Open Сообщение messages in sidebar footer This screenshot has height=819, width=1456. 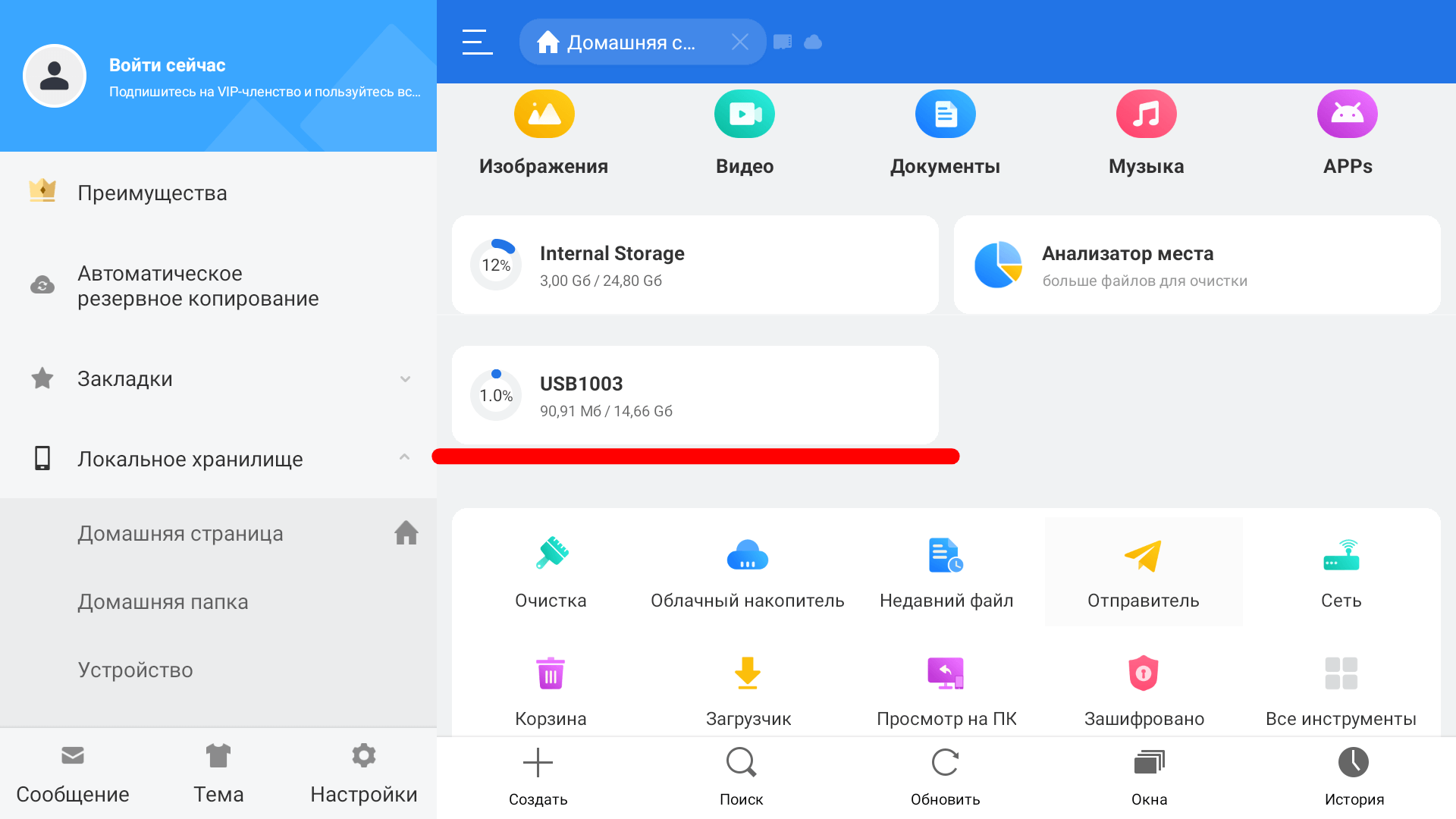coord(73,775)
